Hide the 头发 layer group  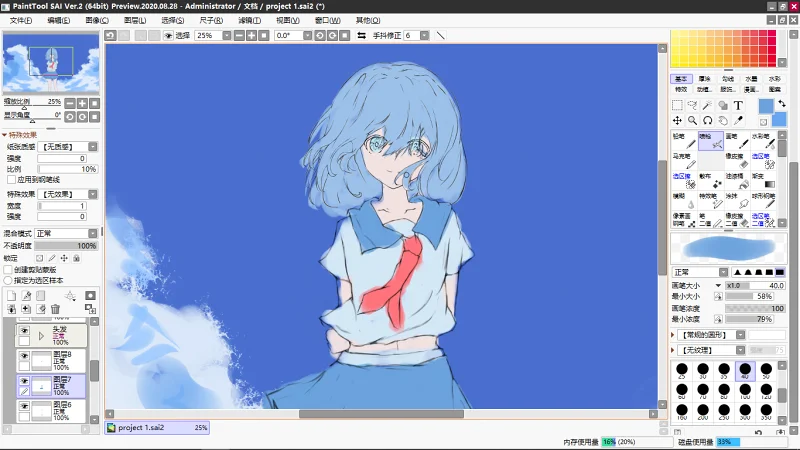24,331
